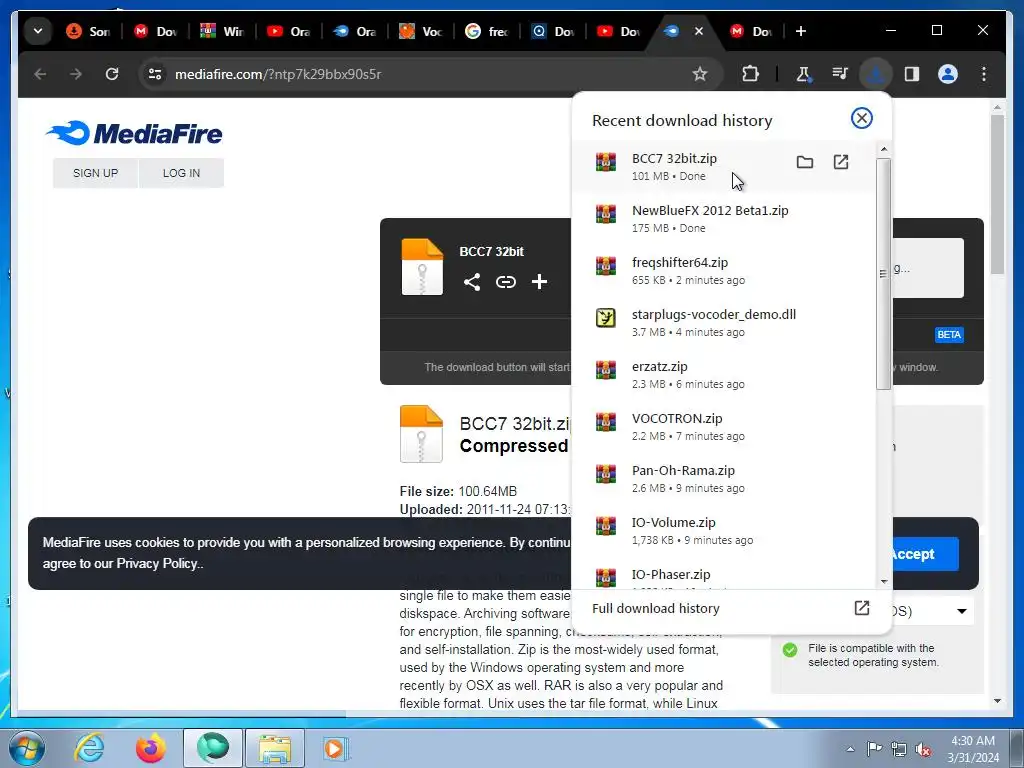Click the MediaFire logo
Viewport: 1024px width, 768px height.
click(135, 133)
